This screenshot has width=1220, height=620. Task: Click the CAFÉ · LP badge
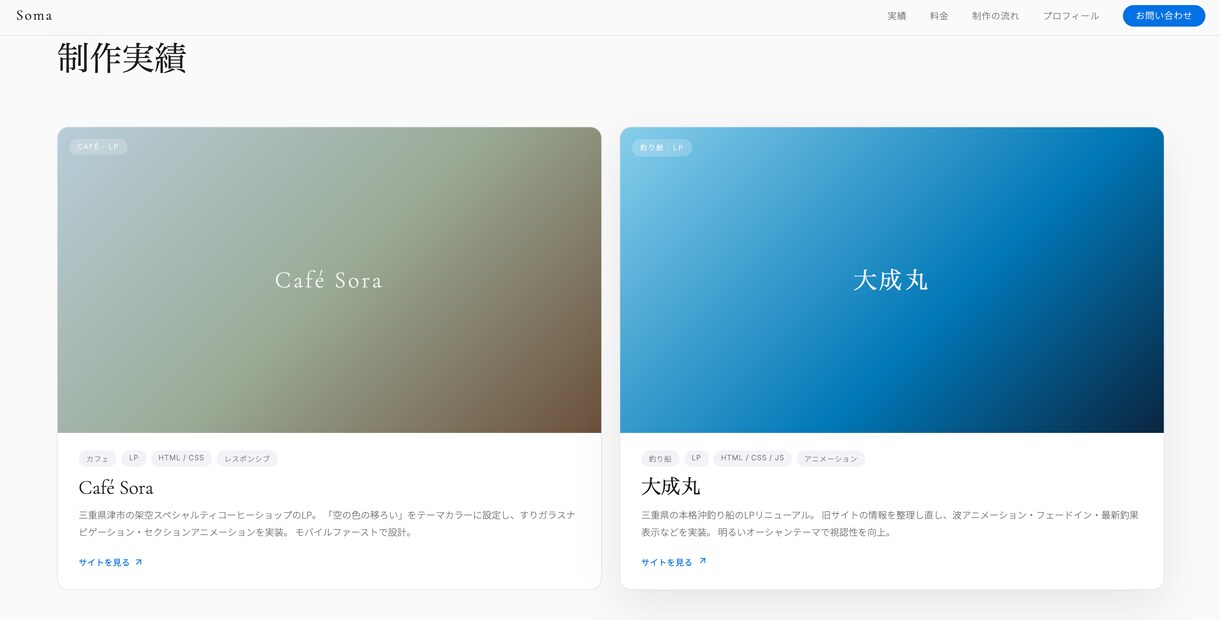pyautogui.click(x=98, y=147)
